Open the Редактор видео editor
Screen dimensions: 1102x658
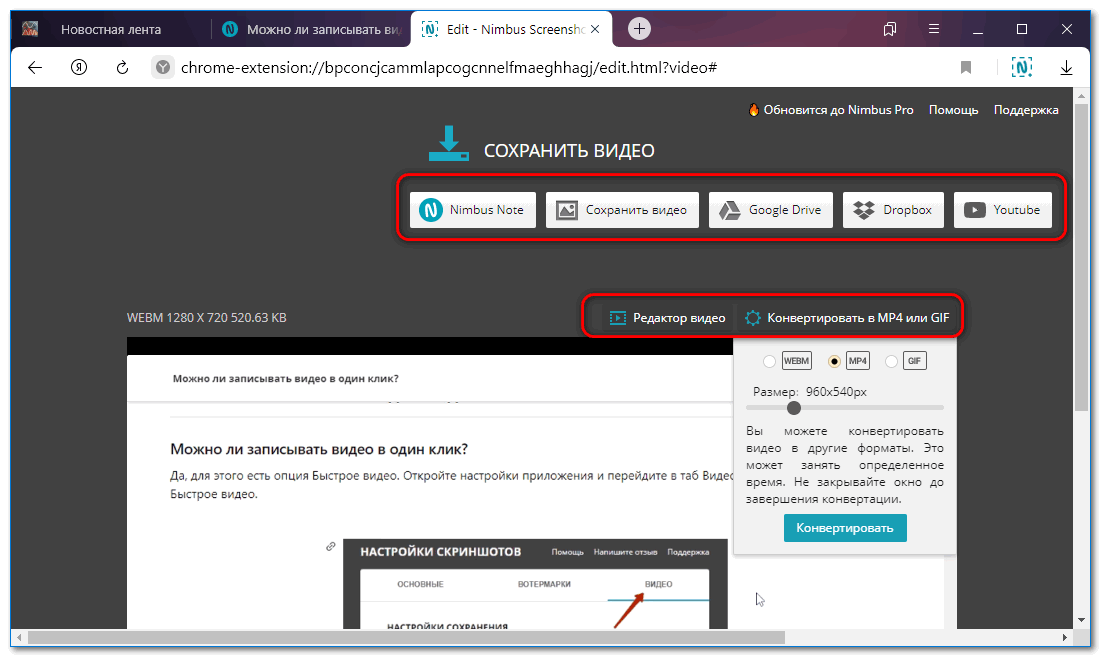[667, 318]
